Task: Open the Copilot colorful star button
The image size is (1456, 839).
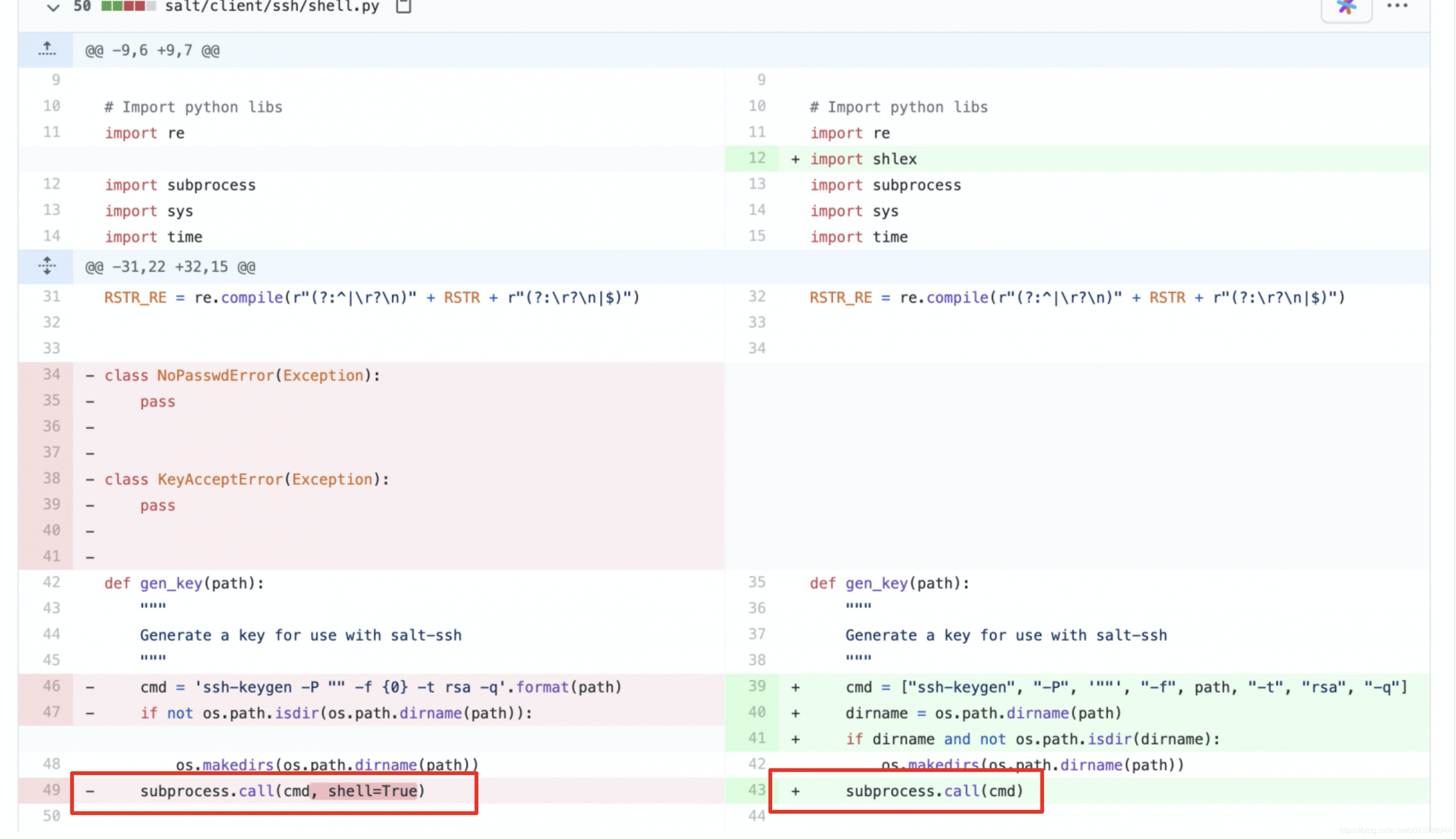Action: 1345,8
